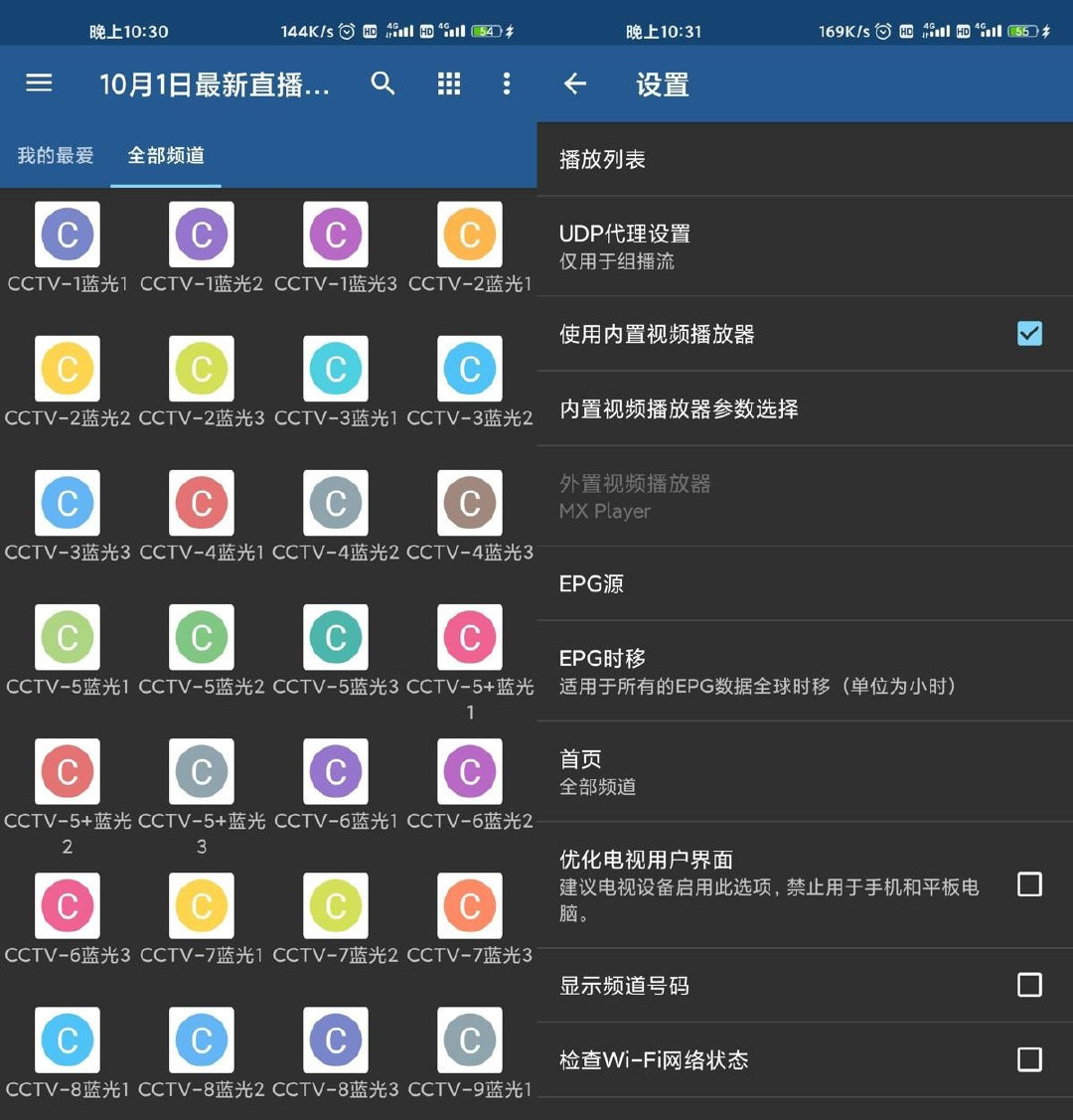The image size is (1073, 1120).
Task: Open 播放列表 settings entry
Action: pyautogui.click(x=805, y=159)
